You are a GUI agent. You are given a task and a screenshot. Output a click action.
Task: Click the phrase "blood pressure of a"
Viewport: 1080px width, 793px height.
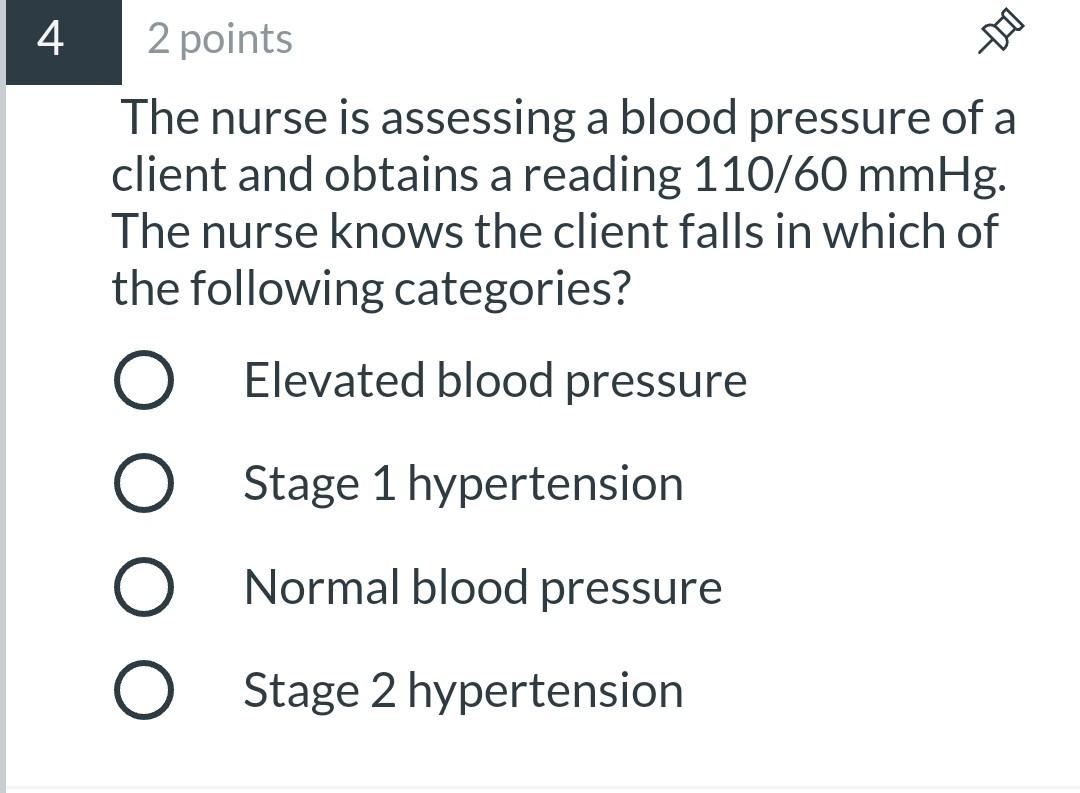(818, 118)
